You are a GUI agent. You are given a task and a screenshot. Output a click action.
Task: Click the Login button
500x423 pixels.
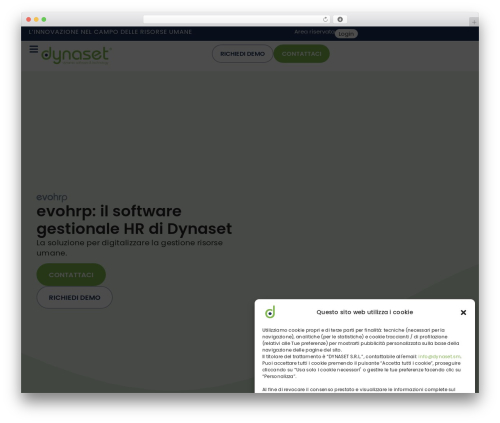(346, 34)
